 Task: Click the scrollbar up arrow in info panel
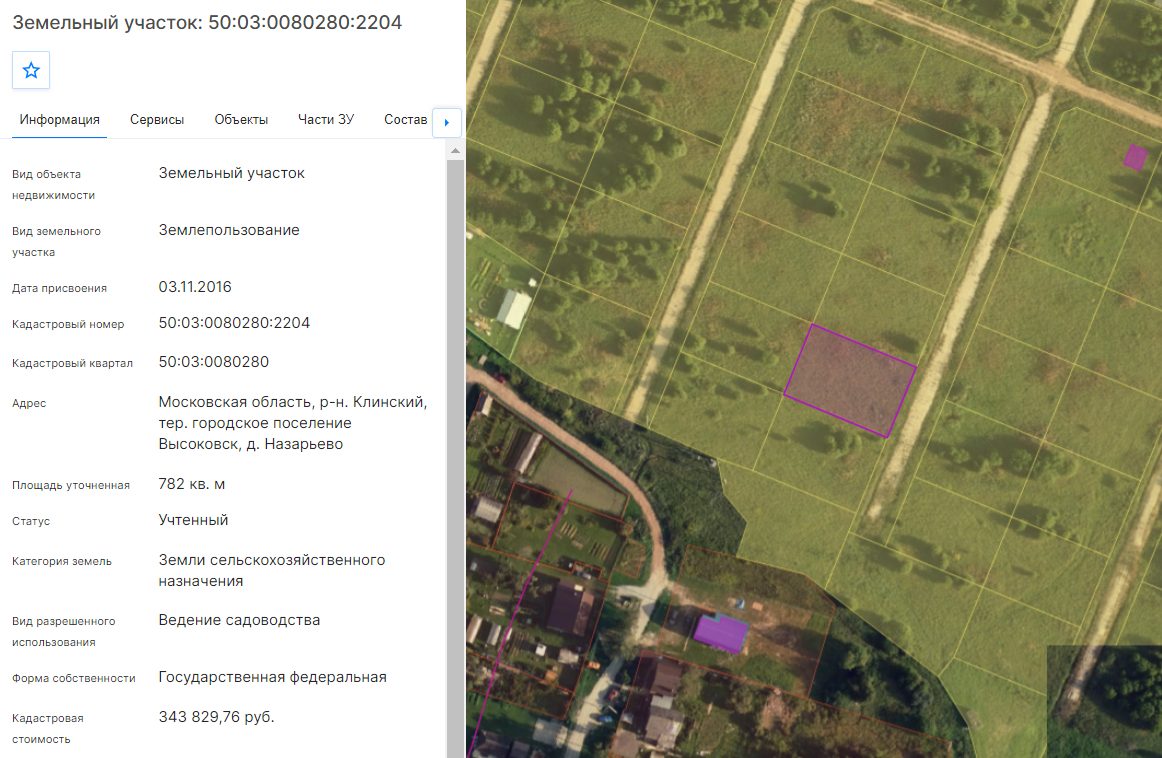tap(456, 151)
